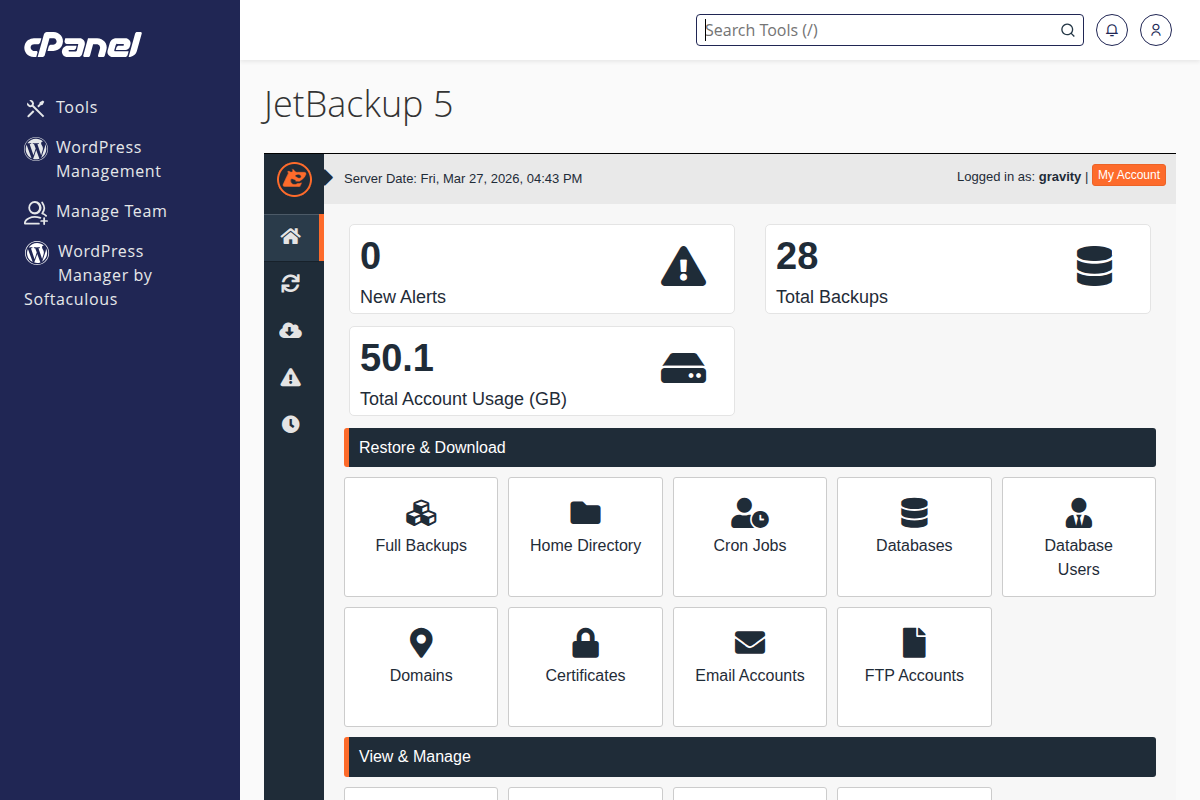Select the JetBackup home sidebar icon

[291, 237]
